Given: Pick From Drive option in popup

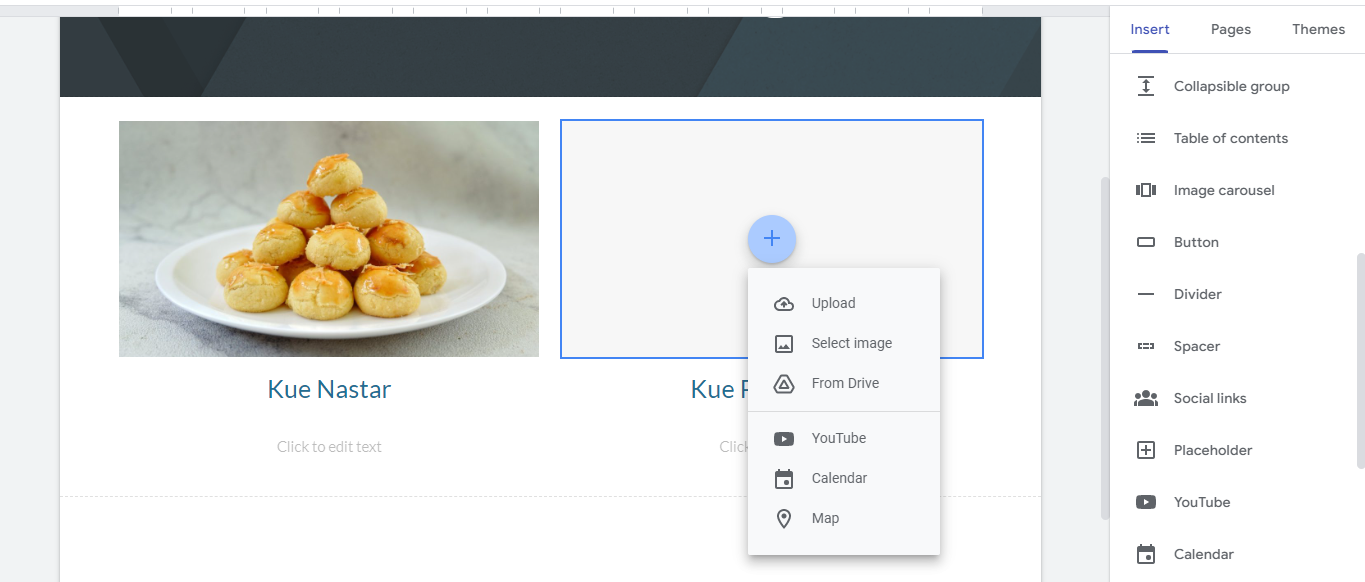Looking at the screenshot, I should (844, 383).
